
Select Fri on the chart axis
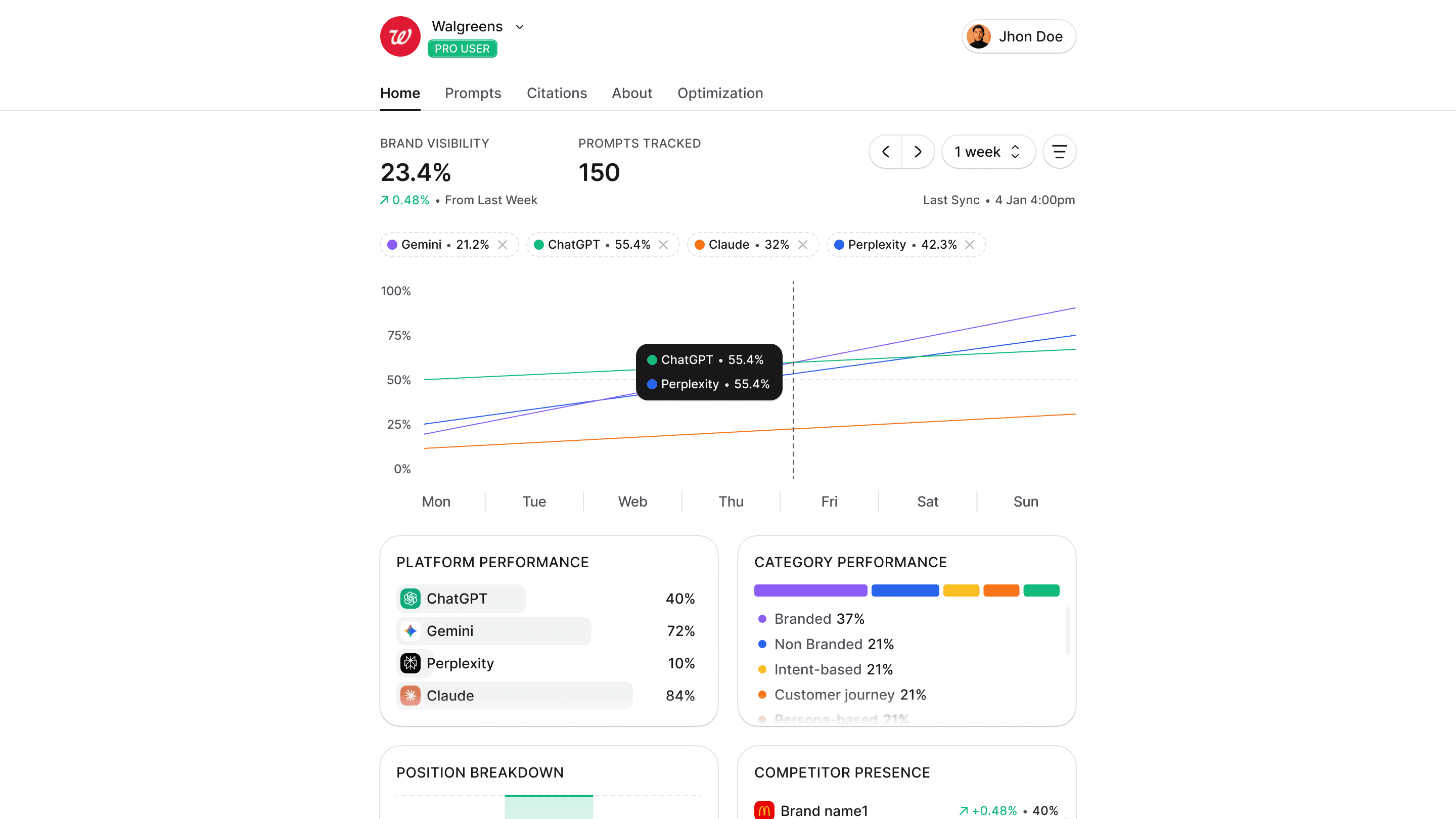point(829,502)
